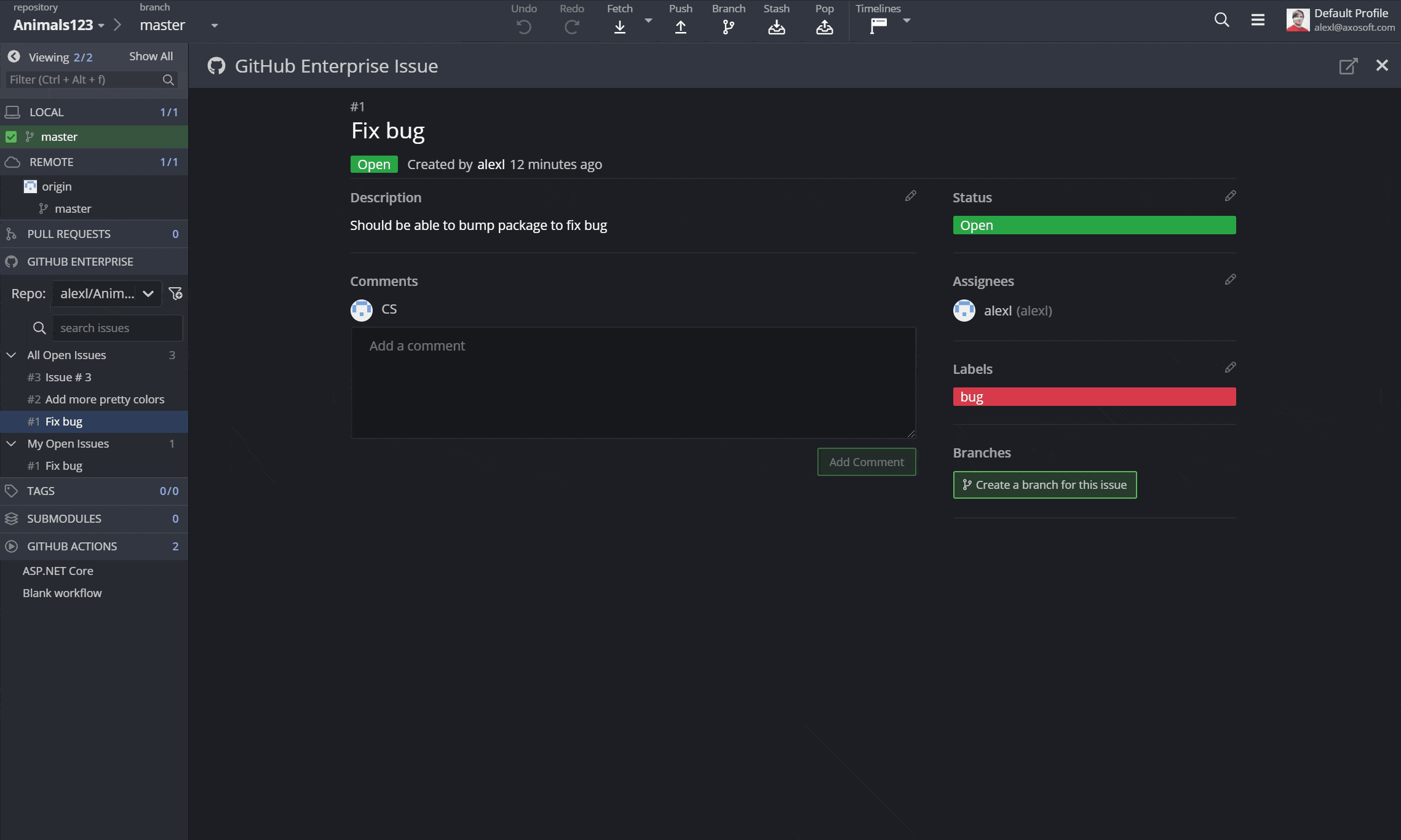The height and width of the screenshot is (840, 1401).
Task: Open the issue filter icon beside Repo
Action: pyautogui.click(x=175, y=293)
